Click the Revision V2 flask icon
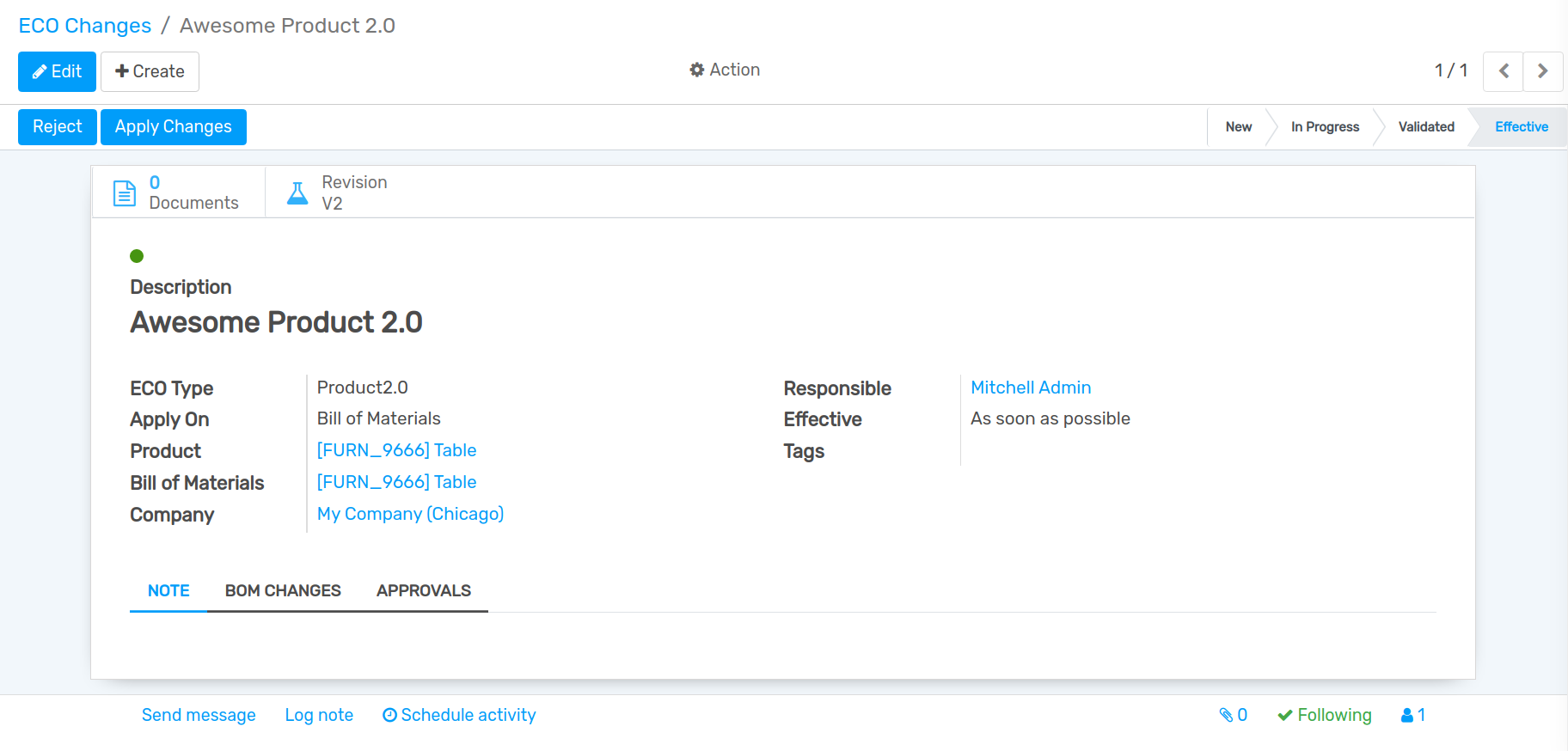1568x751 pixels. click(x=297, y=193)
